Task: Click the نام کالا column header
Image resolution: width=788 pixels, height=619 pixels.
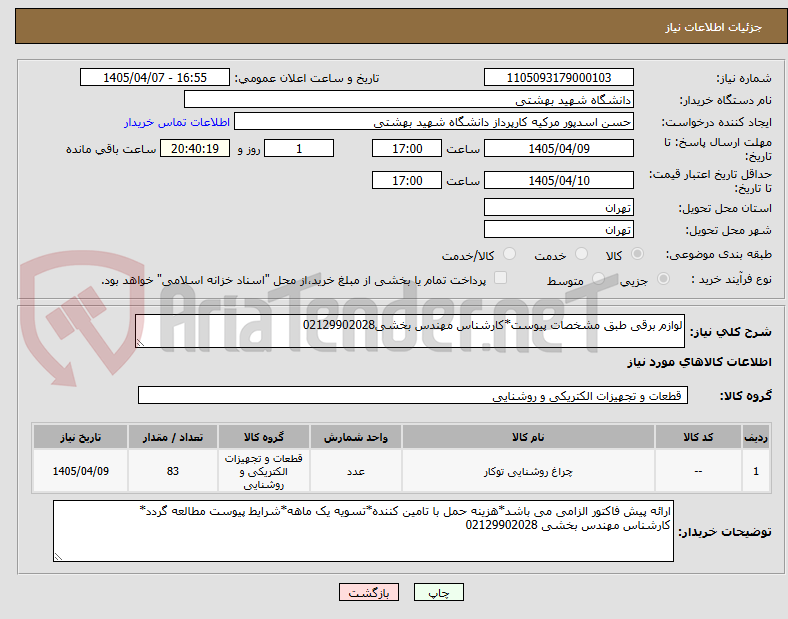Action: pyautogui.click(x=528, y=437)
